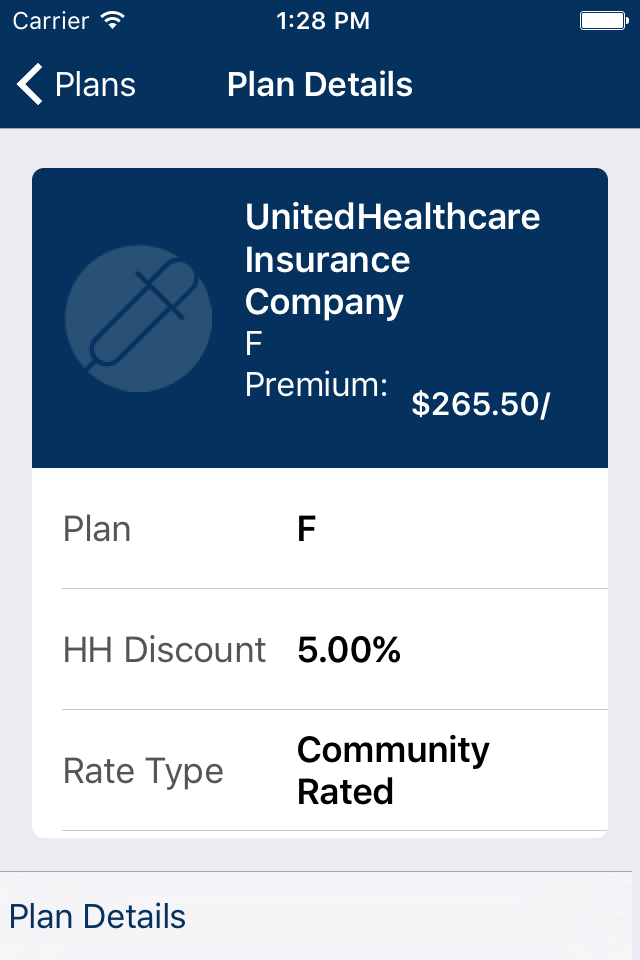Tap the back chevron arrow icon
The image size is (640, 960).
[x=30, y=85]
